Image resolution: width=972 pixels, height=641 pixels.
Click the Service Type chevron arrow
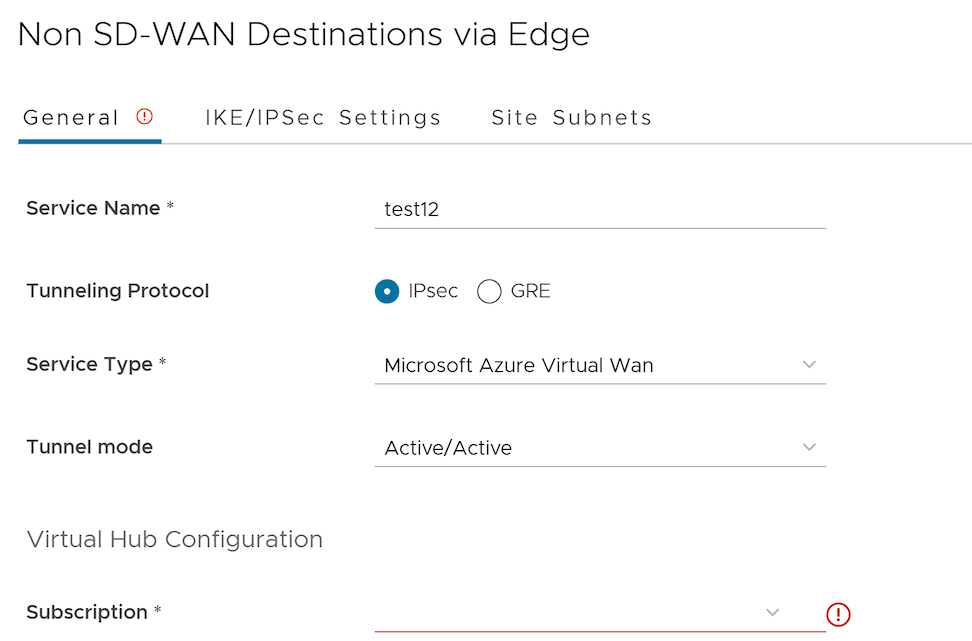pyautogui.click(x=810, y=365)
